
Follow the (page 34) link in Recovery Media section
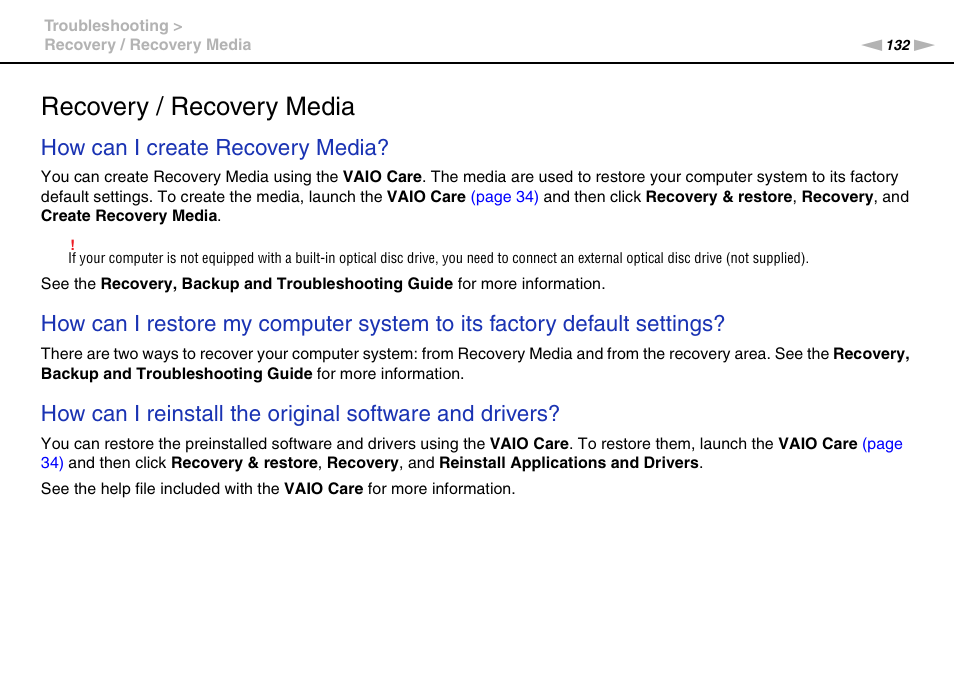(x=504, y=196)
